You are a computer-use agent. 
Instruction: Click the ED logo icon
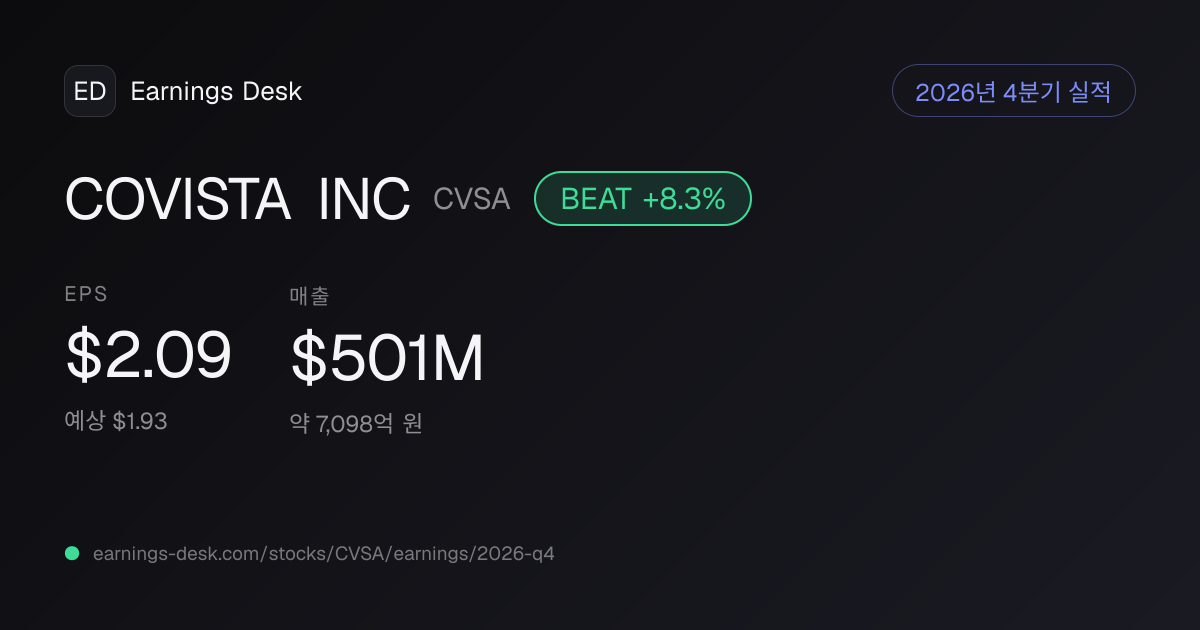pos(90,91)
